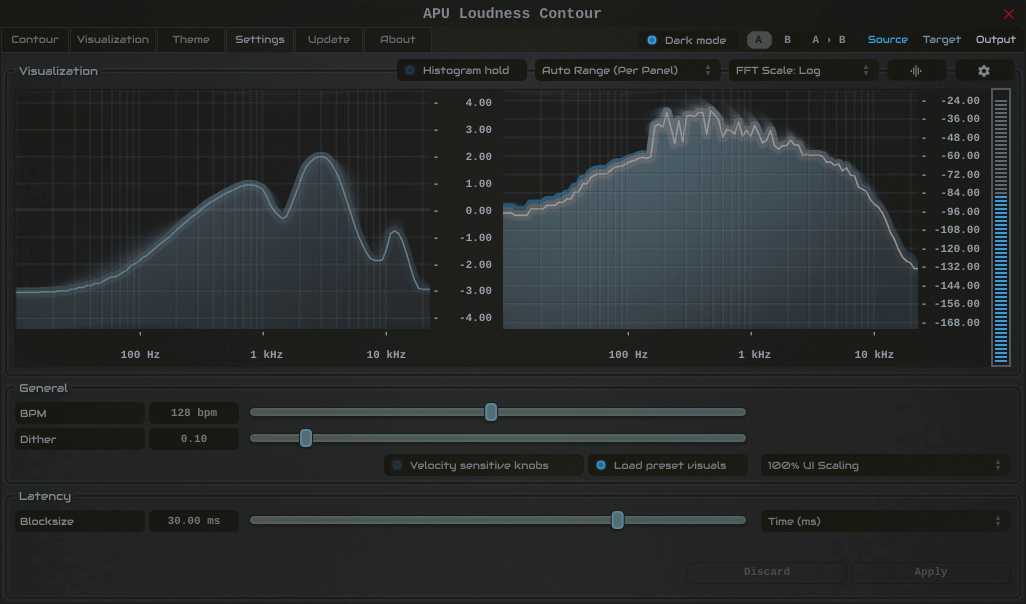Click the BPM slider handle
The width and height of the screenshot is (1026, 604).
(491, 412)
